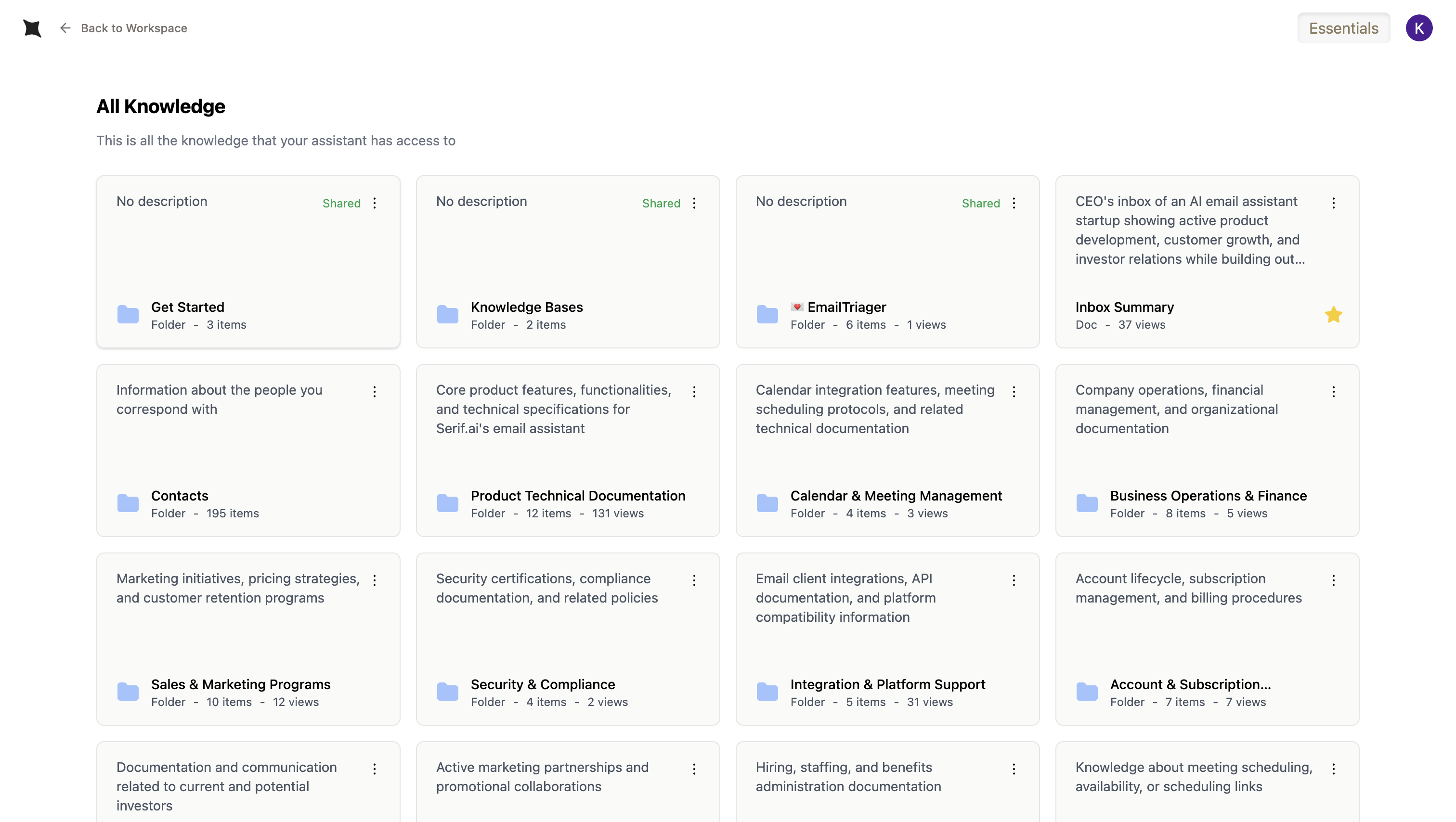Open options menu for Knowledge Bases card
1456x822 pixels.
(x=694, y=204)
